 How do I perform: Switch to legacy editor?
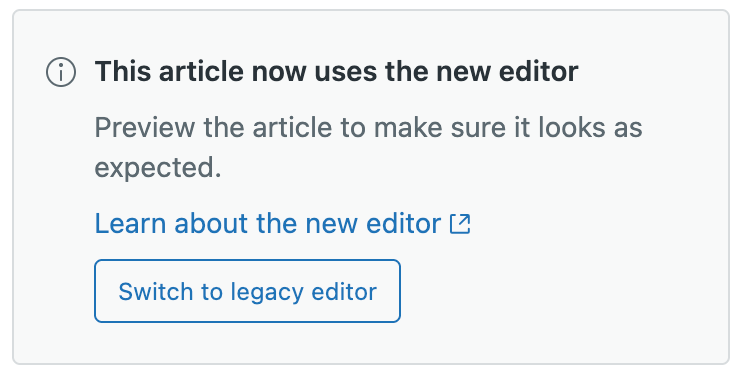tap(247, 291)
